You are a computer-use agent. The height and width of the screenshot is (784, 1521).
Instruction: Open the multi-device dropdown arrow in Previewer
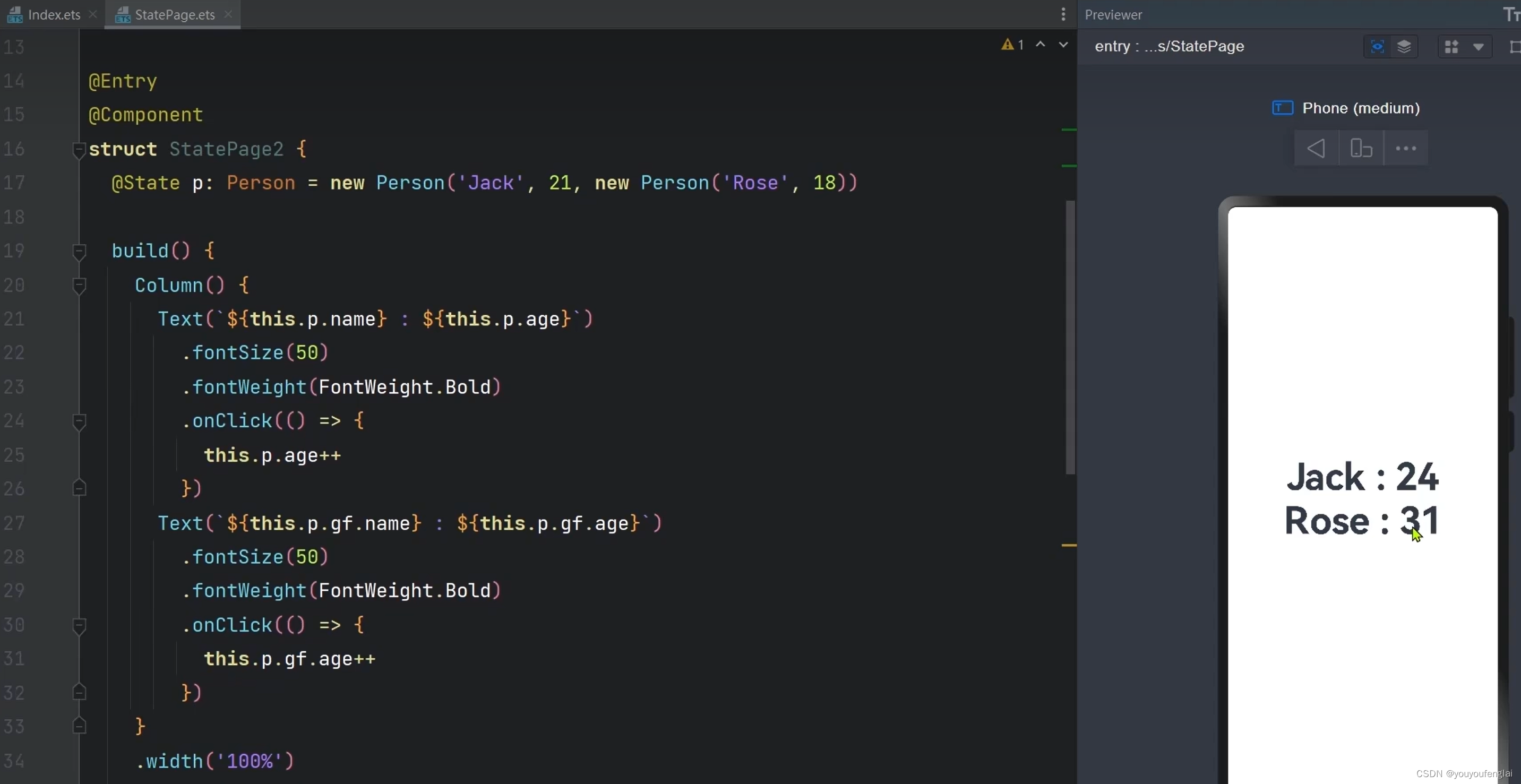pos(1478,47)
